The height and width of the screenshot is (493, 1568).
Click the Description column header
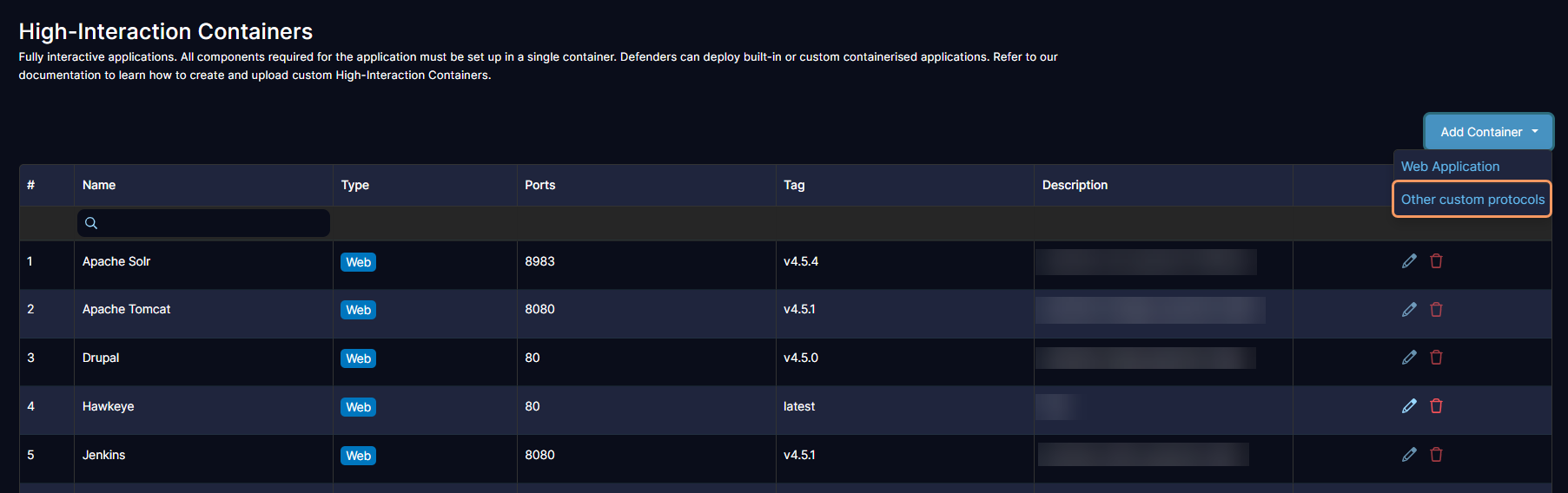click(1075, 185)
